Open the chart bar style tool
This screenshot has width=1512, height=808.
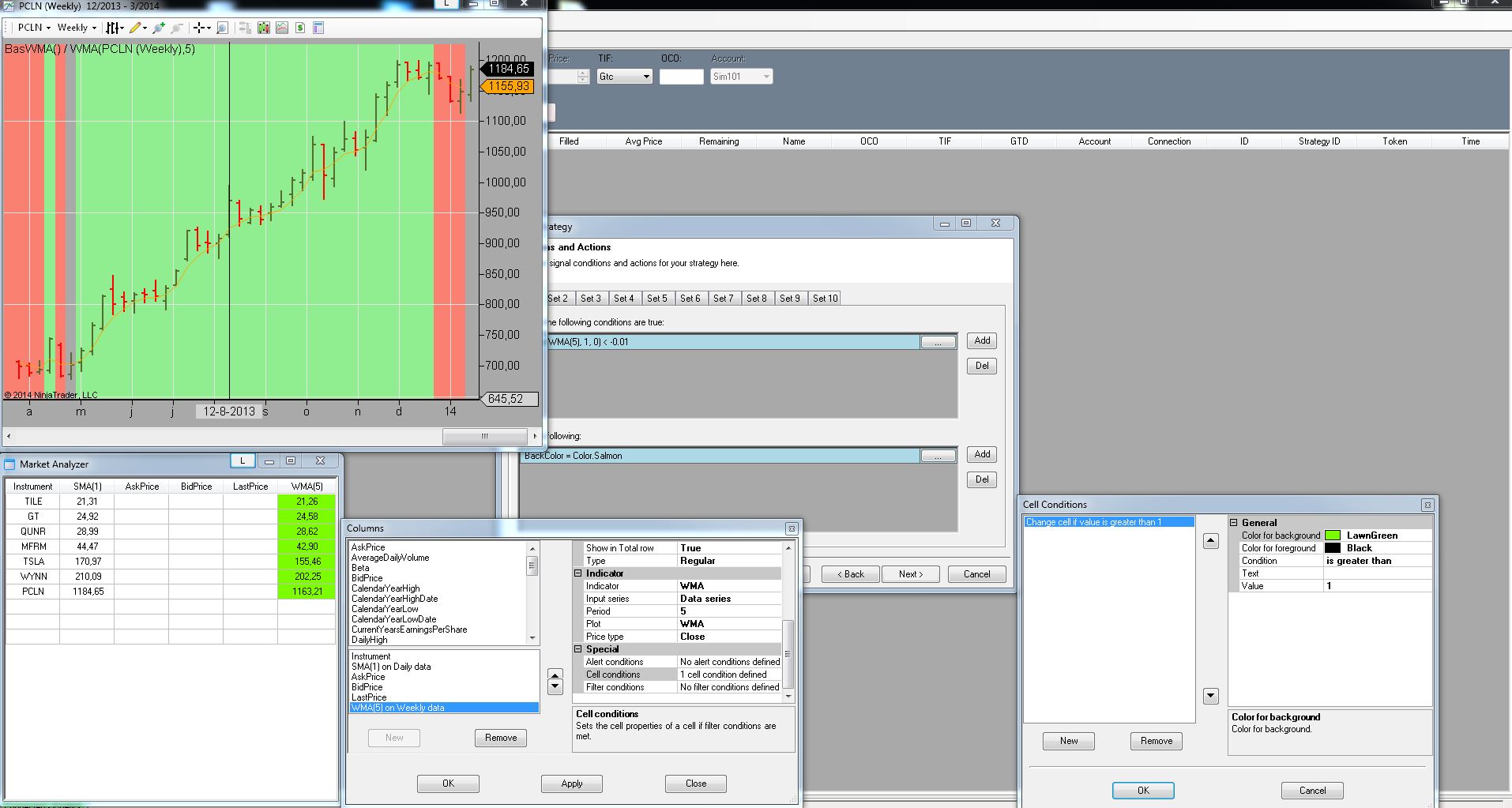tap(114, 28)
